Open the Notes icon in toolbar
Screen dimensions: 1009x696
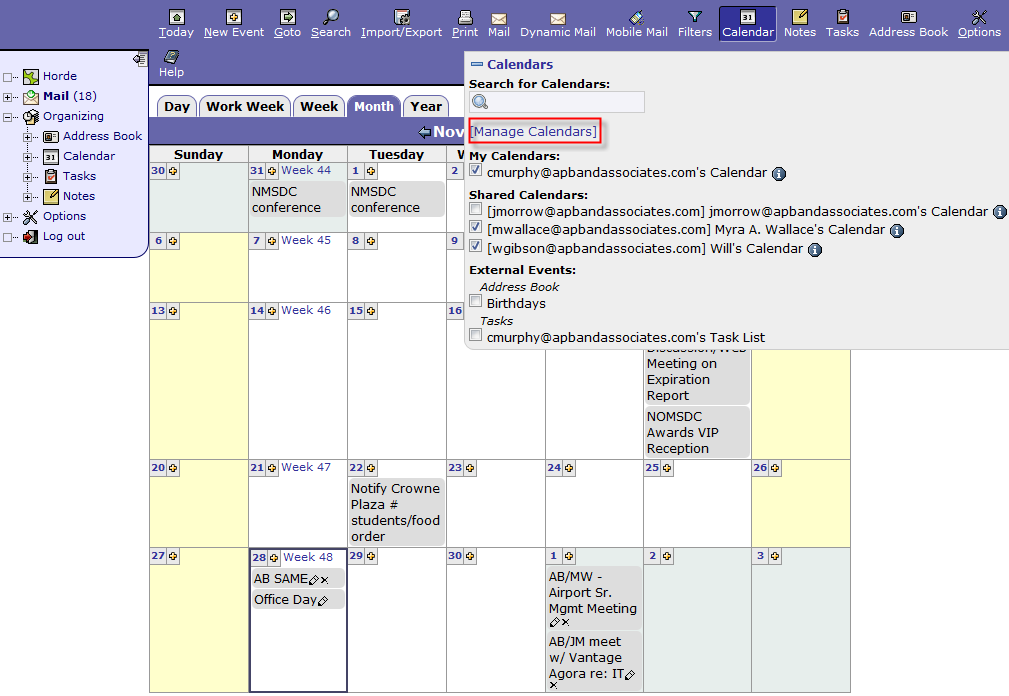pyautogui.click(x=800, y=18)
